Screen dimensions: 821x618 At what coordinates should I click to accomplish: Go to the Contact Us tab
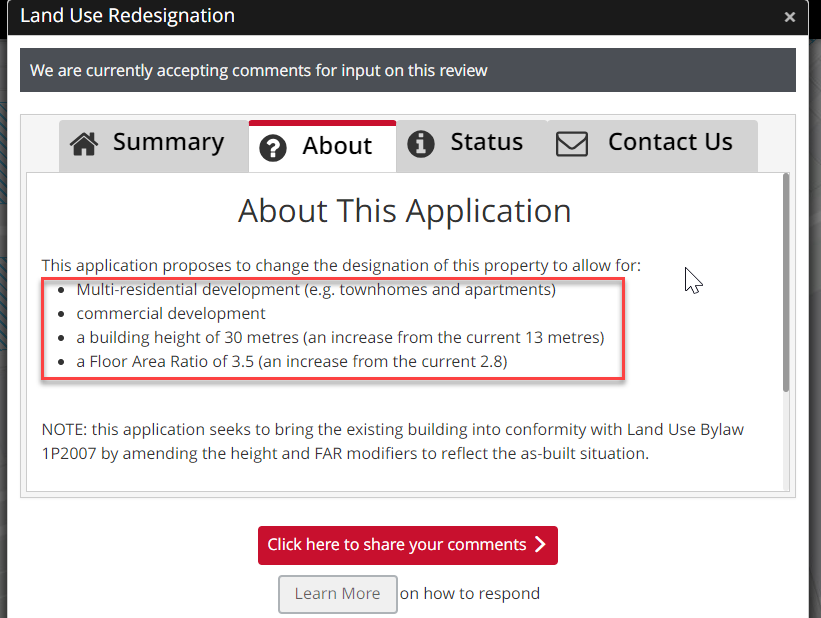(x=669, y=143)
